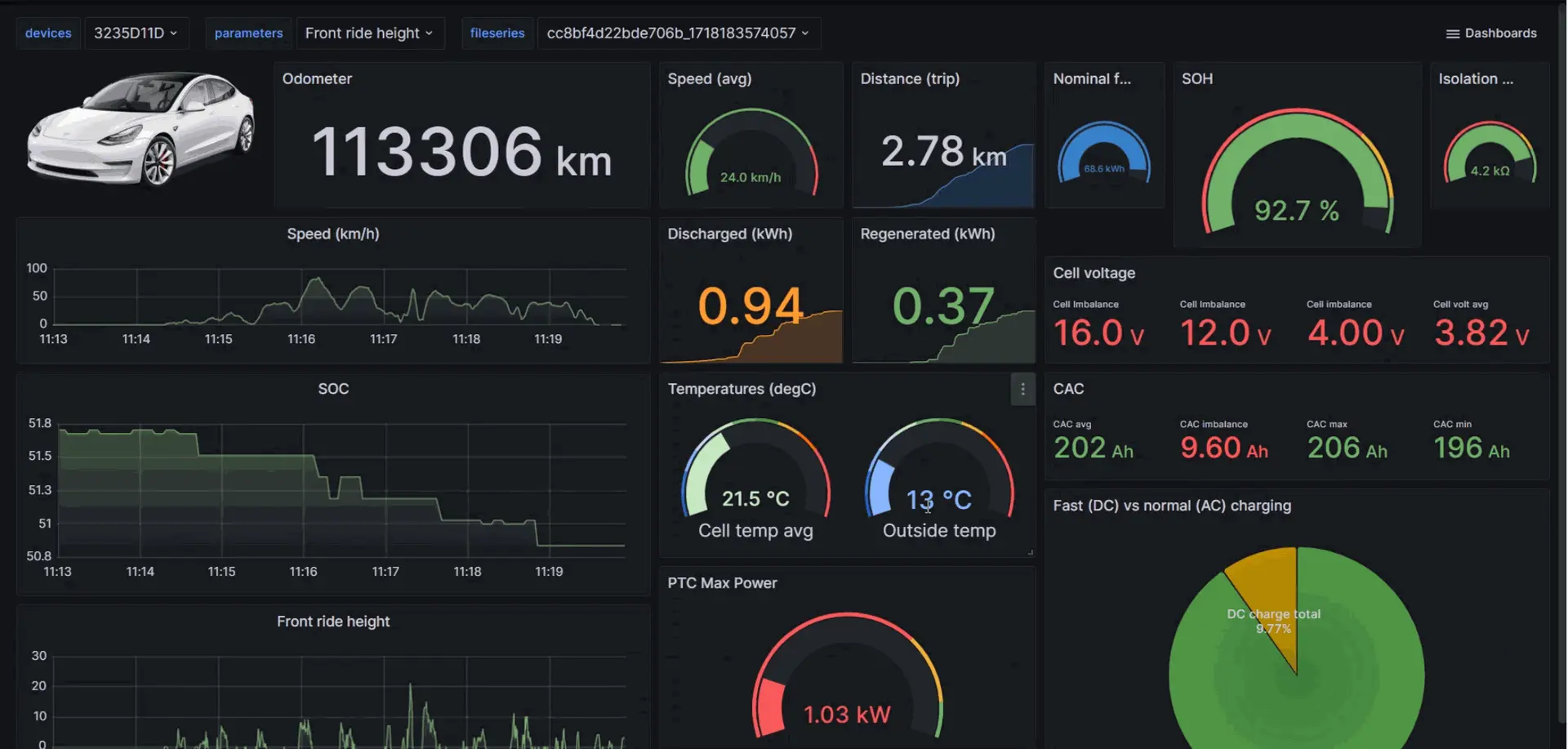Click the Cell temp avg gauge

755,474
